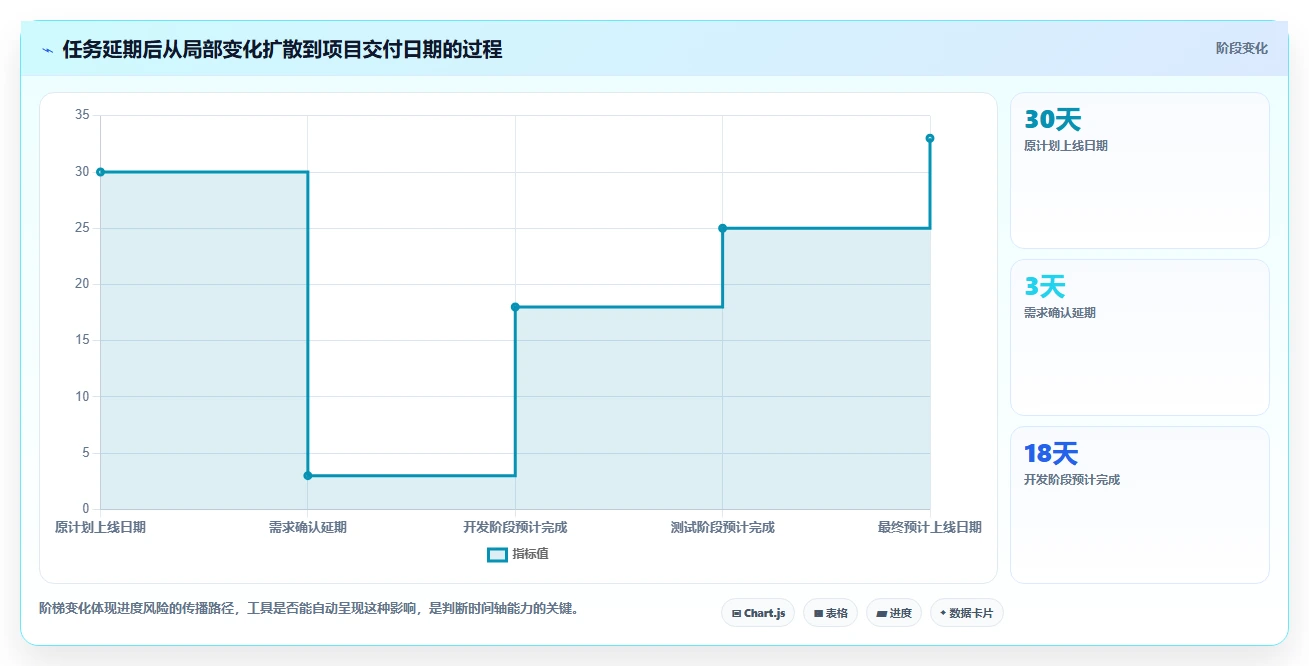Click the chart title 任务延期后从局部变化扩散
The width and height of the screenshot is (1309, 666).
[x=282, y=49]
